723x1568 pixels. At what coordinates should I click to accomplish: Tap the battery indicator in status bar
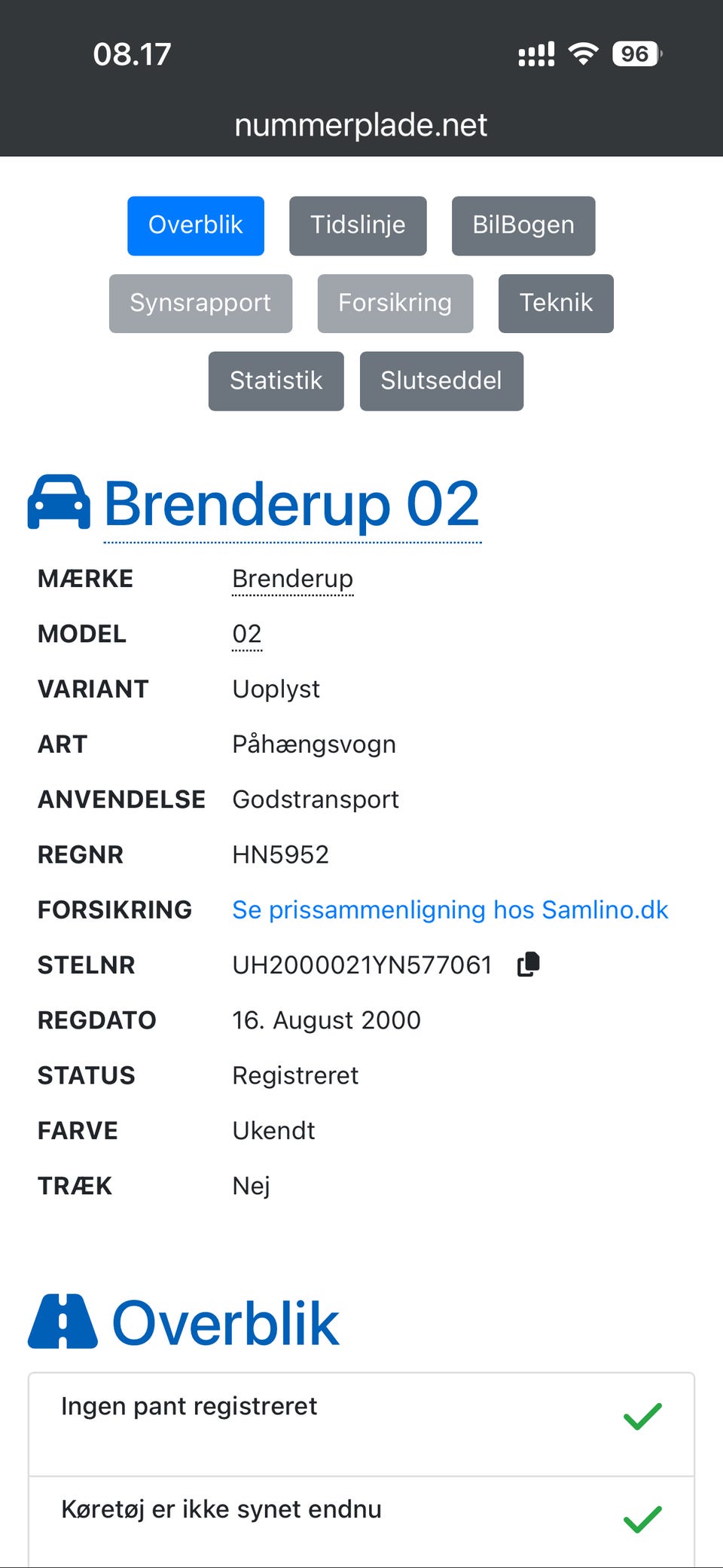tap(636, 54)
